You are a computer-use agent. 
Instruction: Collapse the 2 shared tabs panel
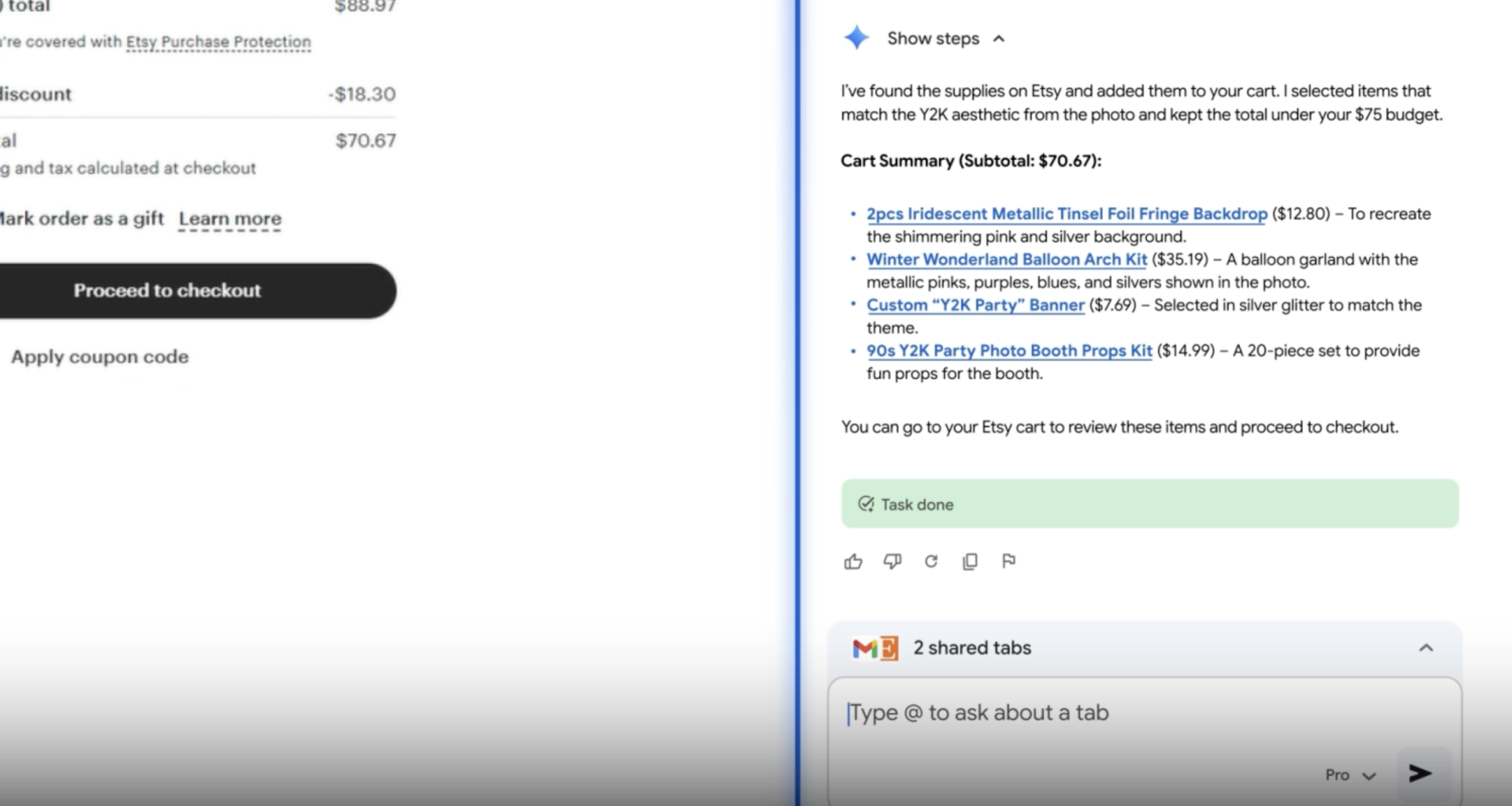pos(1427,647)
